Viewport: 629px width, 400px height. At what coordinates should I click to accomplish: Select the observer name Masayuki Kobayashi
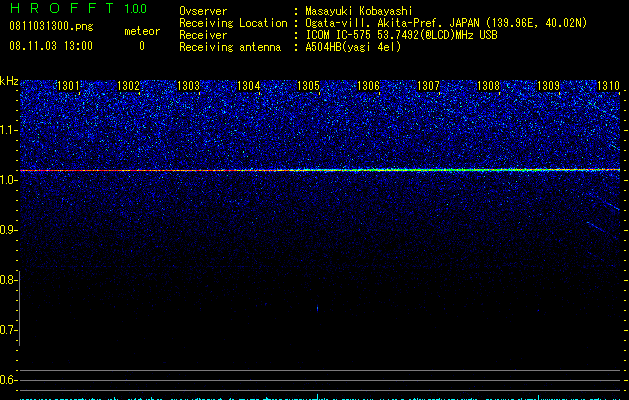pos(359,11)
